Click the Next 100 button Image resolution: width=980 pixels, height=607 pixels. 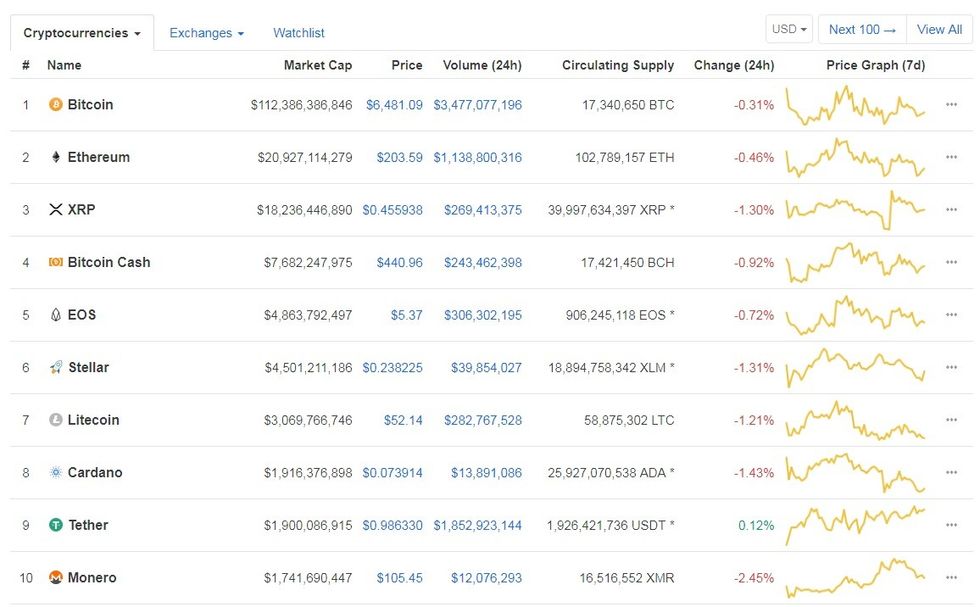(x=861, y=29)
